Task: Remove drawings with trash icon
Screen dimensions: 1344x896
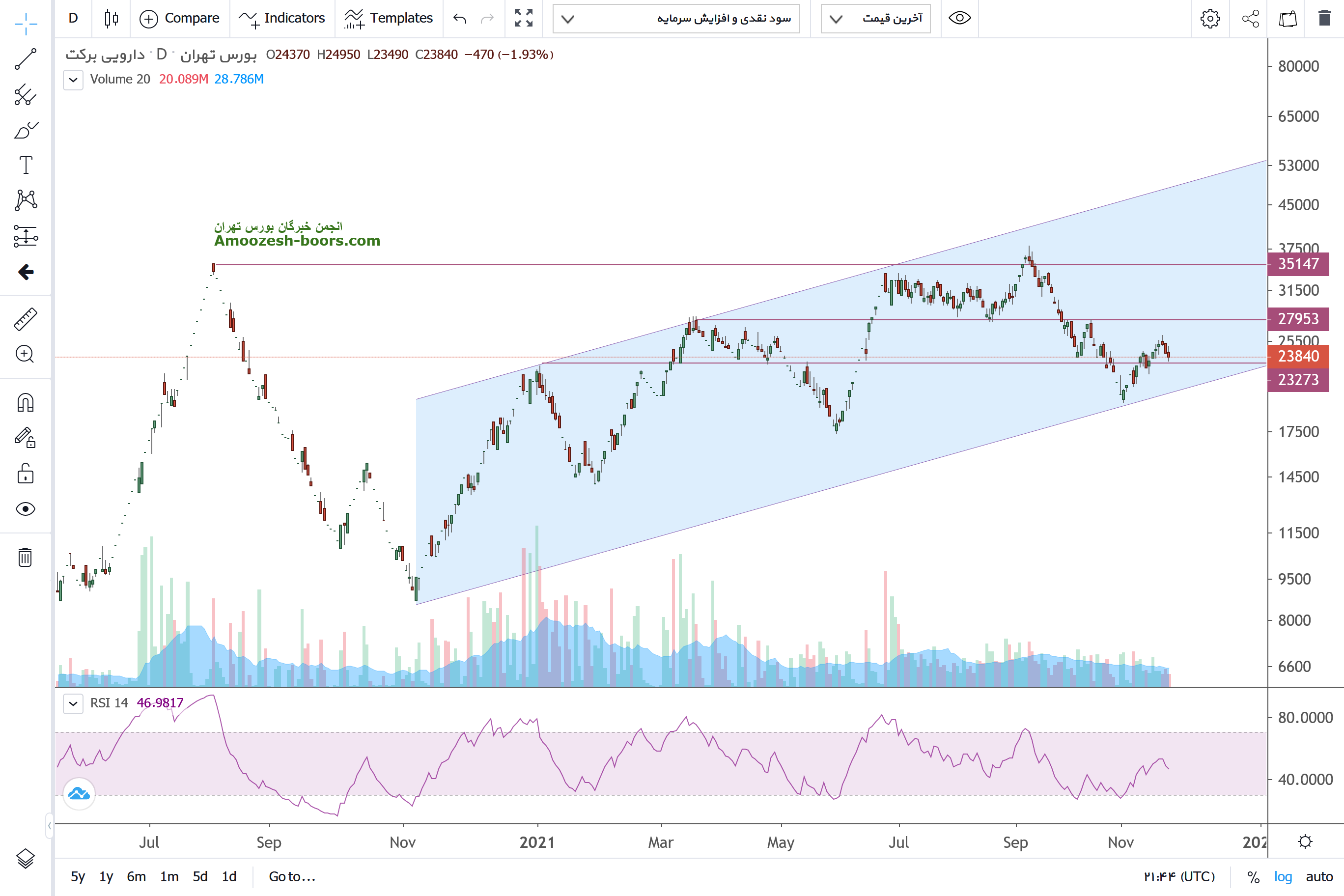Action: point(25,557)
